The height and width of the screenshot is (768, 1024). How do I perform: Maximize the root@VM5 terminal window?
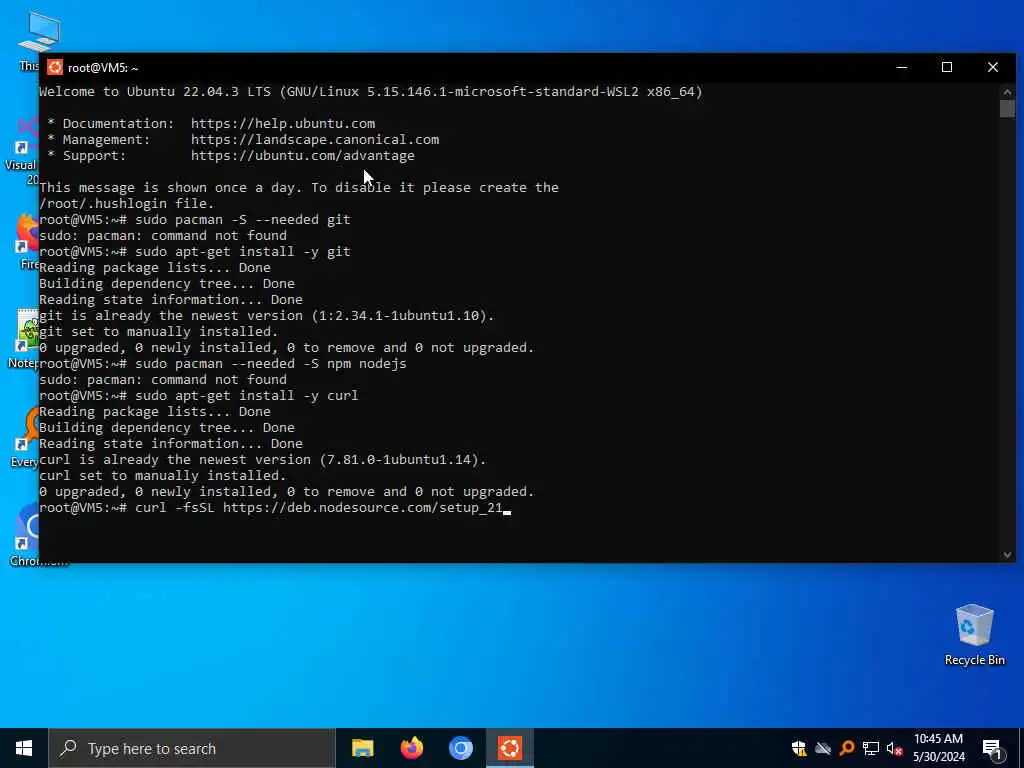pos(947,67)
